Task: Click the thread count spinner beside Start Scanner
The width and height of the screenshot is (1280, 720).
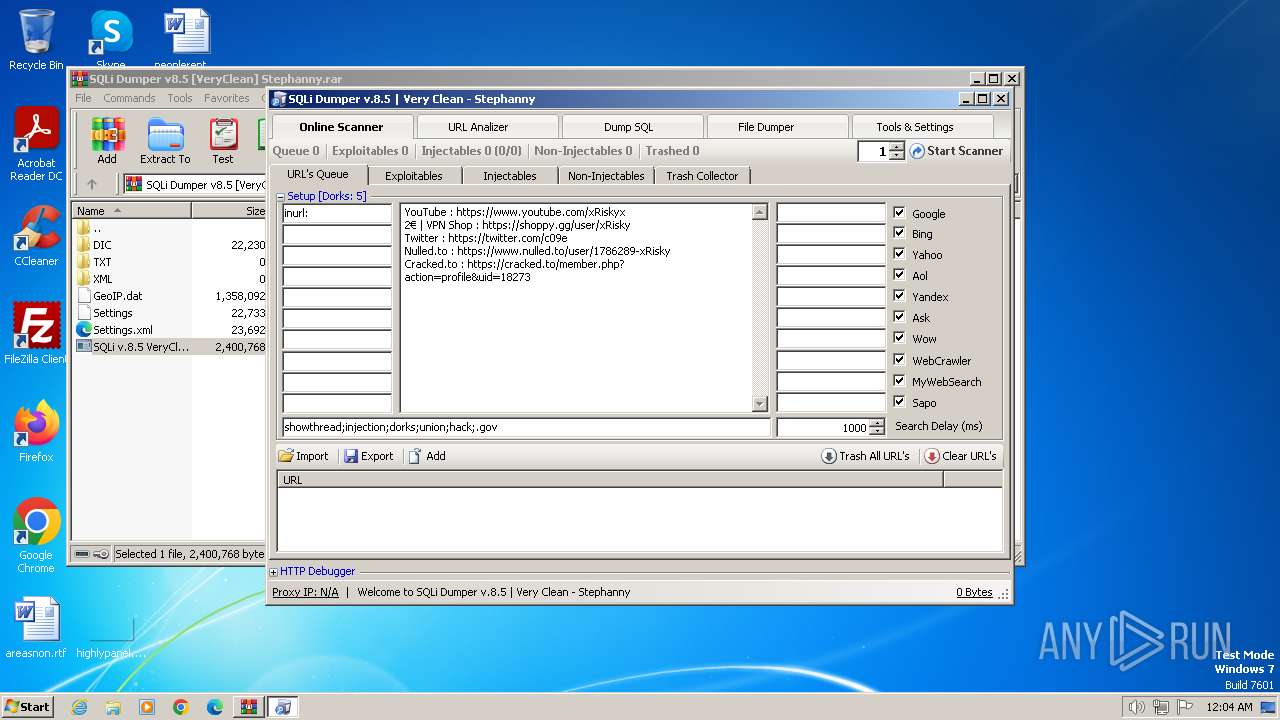Action: 896,151
